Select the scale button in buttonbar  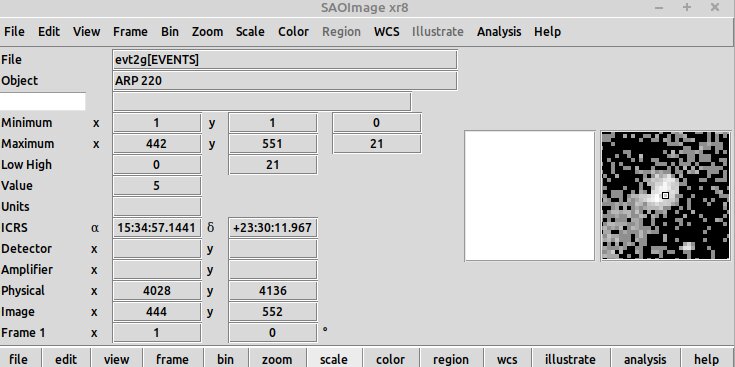click(x=334, y=359)
